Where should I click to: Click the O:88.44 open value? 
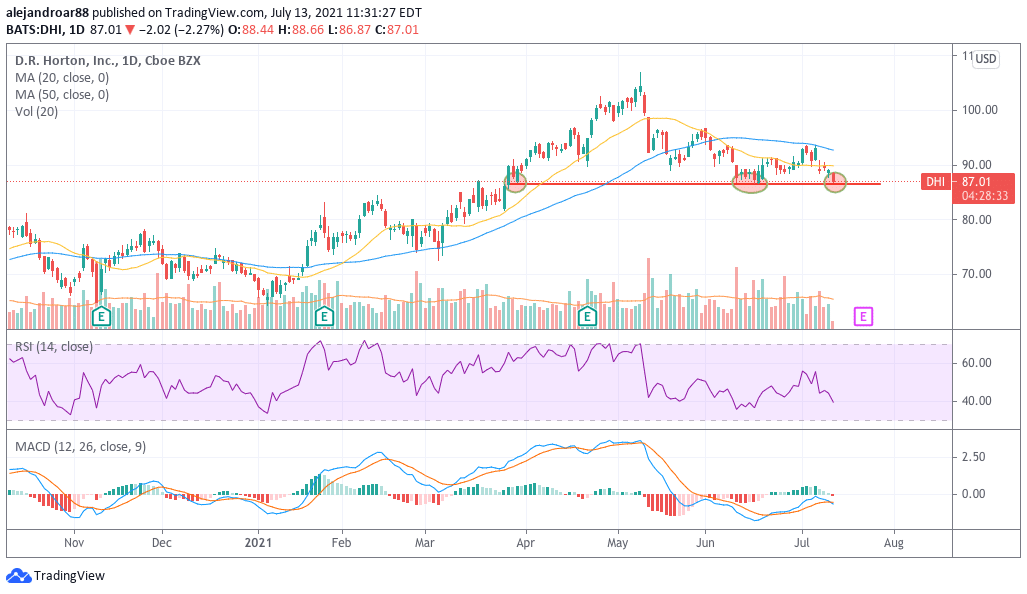[251, 29]
